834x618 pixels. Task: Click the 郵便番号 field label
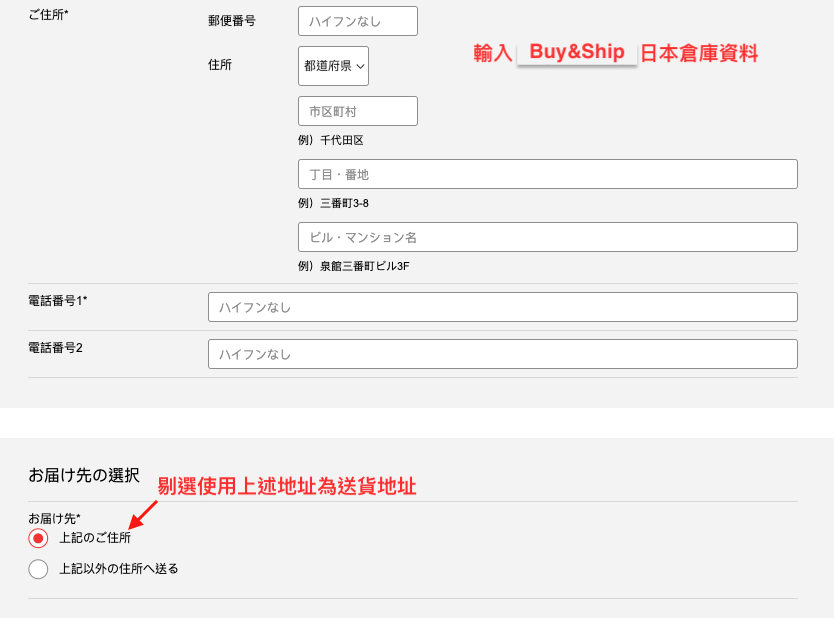point(231,20)
